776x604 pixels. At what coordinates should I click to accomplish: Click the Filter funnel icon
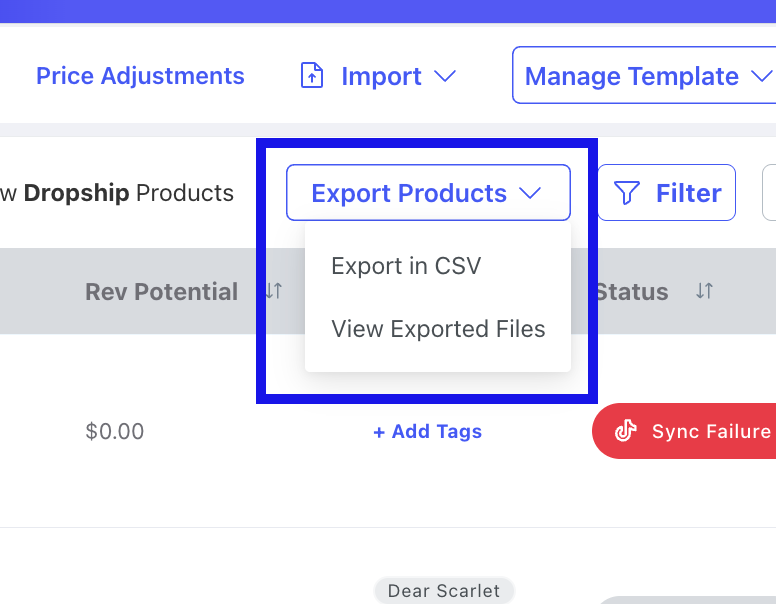(627, 193)
